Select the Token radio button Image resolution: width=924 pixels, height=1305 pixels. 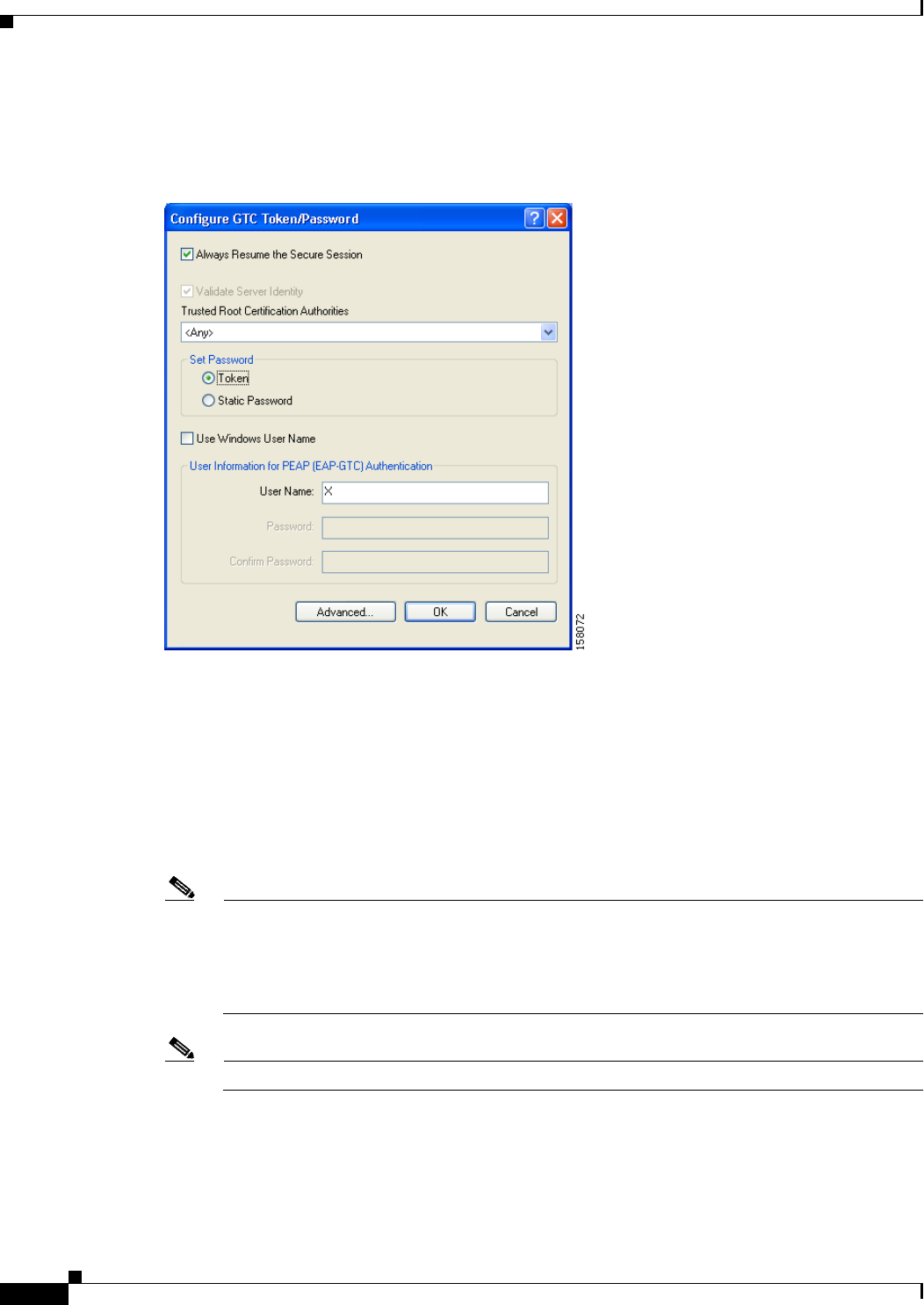pos(208,378)
